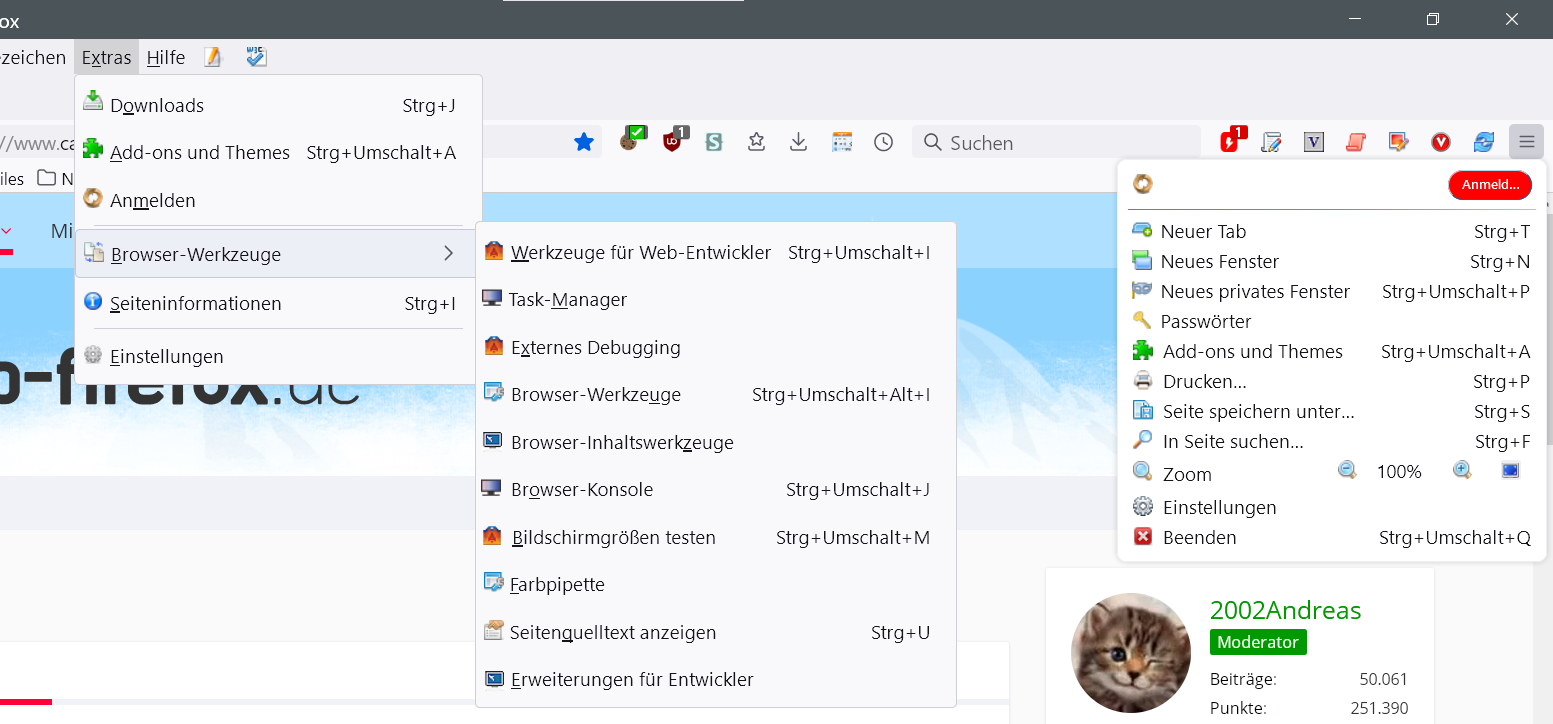Open Erweiterungen für Entwickler
Image resolution: width=1553 pixels, height=724 pixels.
pos(716,679)
